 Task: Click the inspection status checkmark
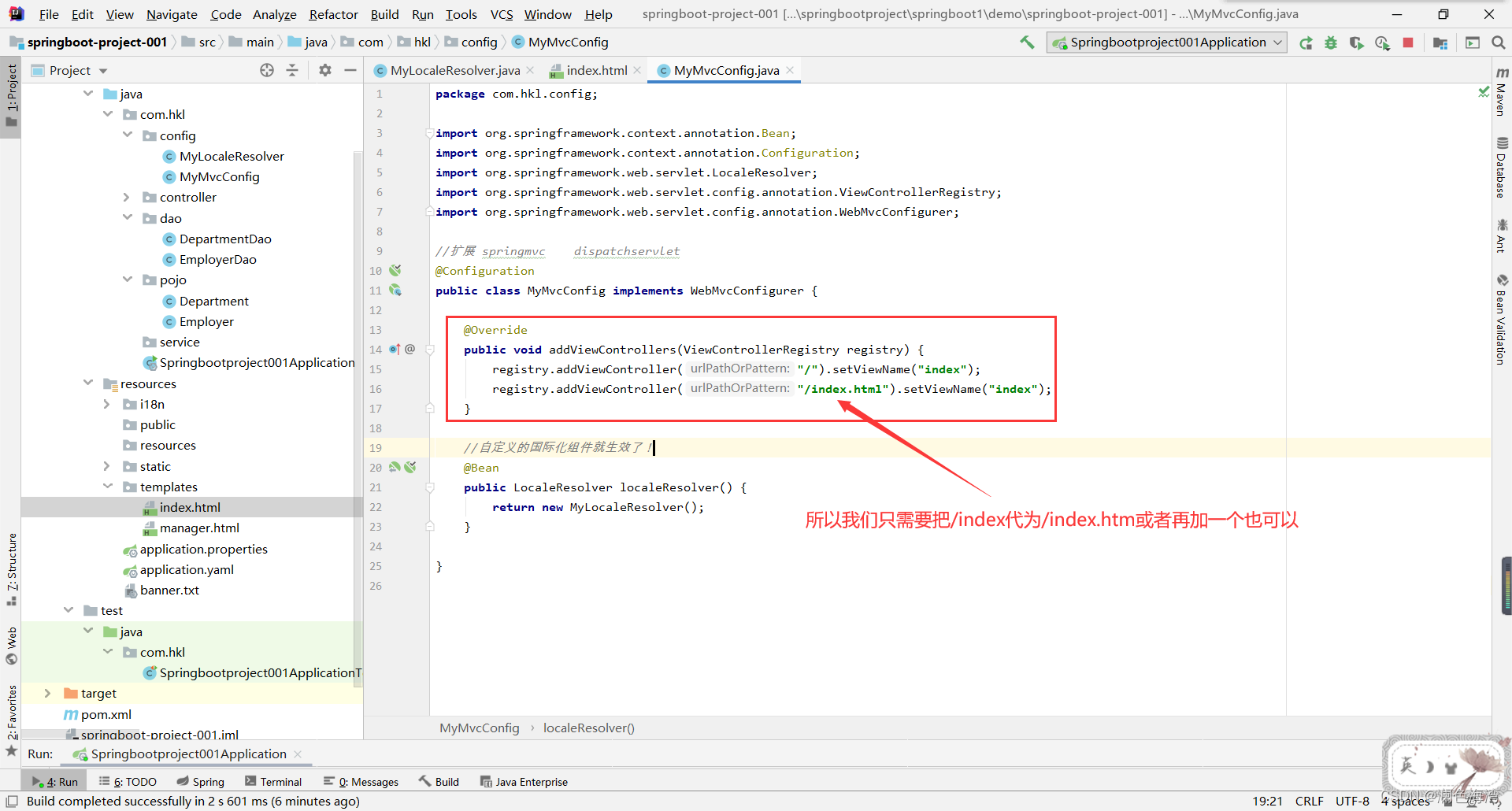click(x=1484, y=93)
